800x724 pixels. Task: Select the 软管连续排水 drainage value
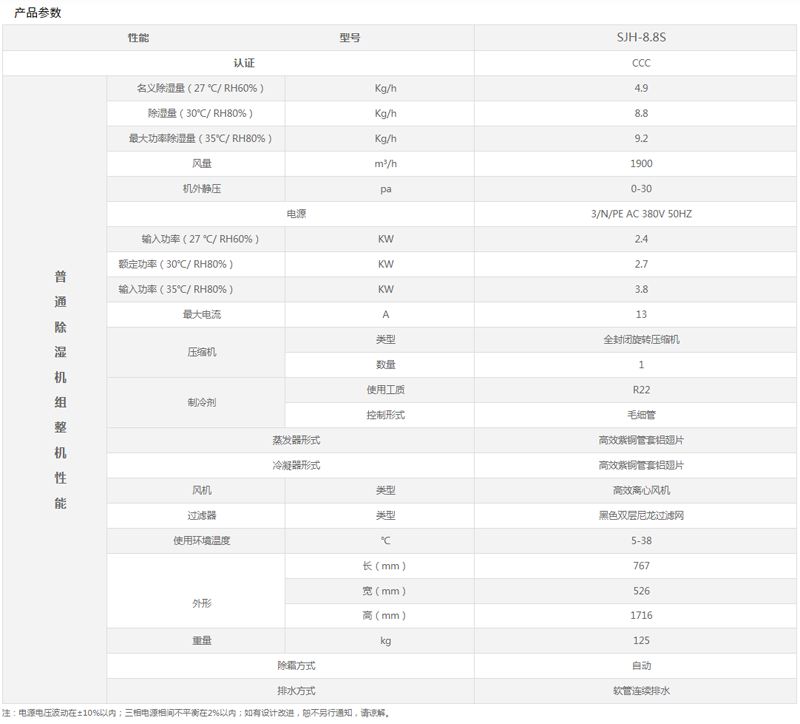tap(640, 690)
